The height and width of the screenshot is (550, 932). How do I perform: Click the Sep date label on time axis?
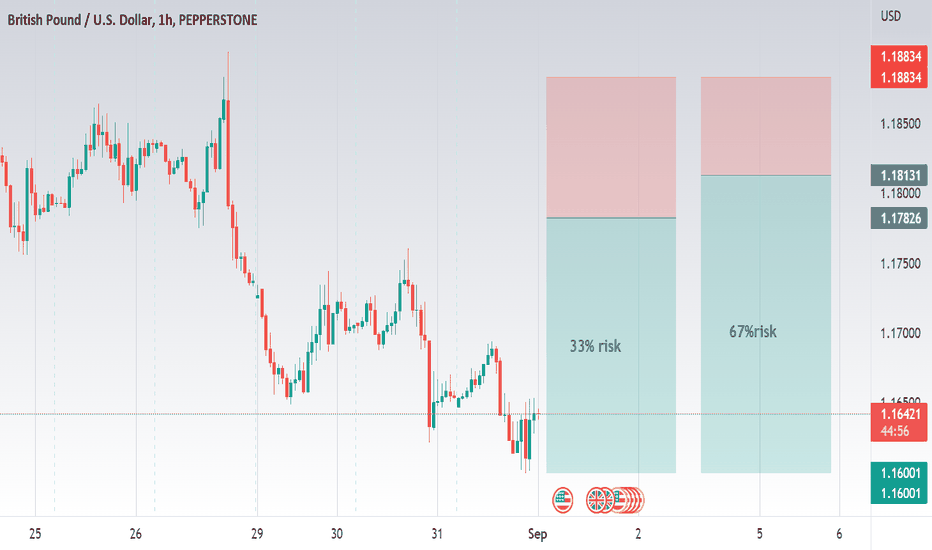537,534
